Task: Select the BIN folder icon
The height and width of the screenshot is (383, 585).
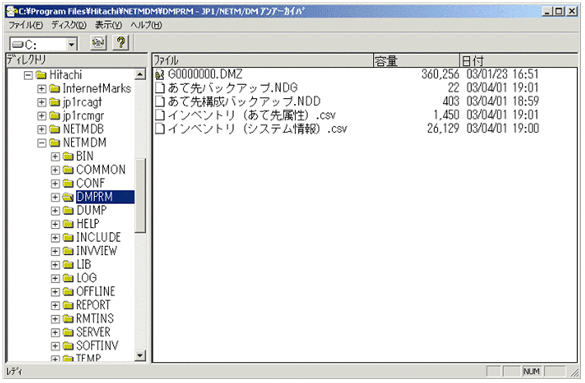Action: pos(68,157)
